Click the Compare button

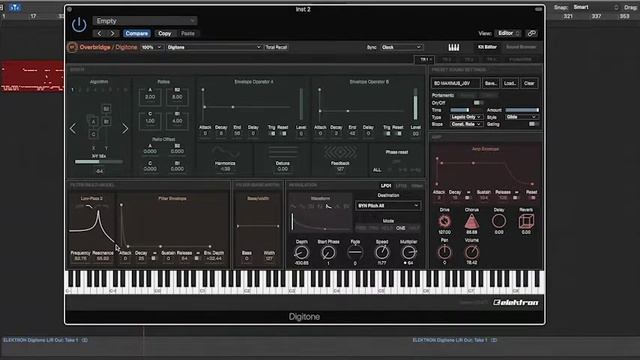[x=137, y=33]
